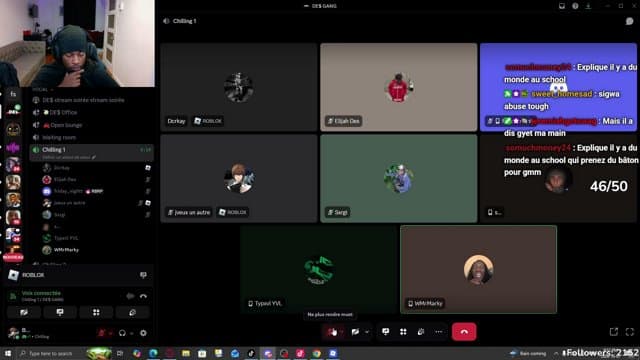Hang up with red disconnect button
This screenshot has height=360, width=640.
[x=464, y=332]
